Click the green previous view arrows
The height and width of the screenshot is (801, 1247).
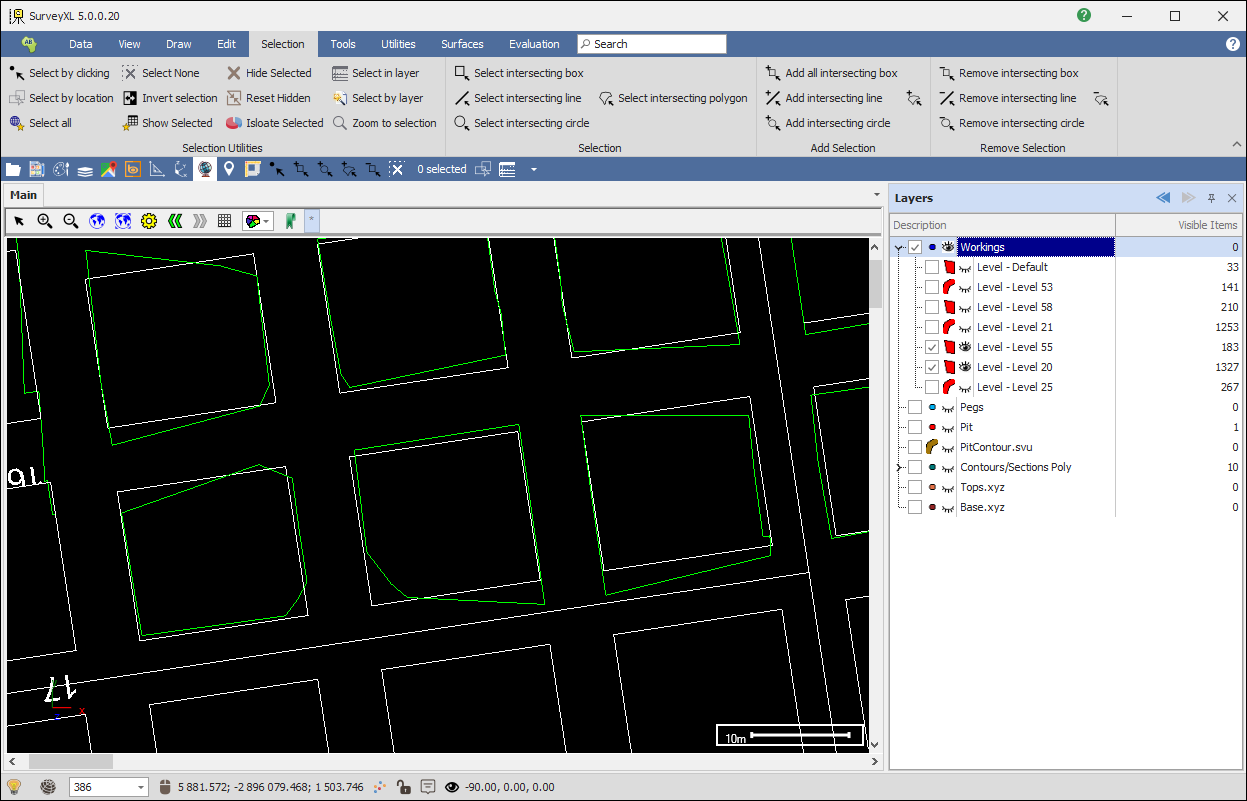coord(175,221)
